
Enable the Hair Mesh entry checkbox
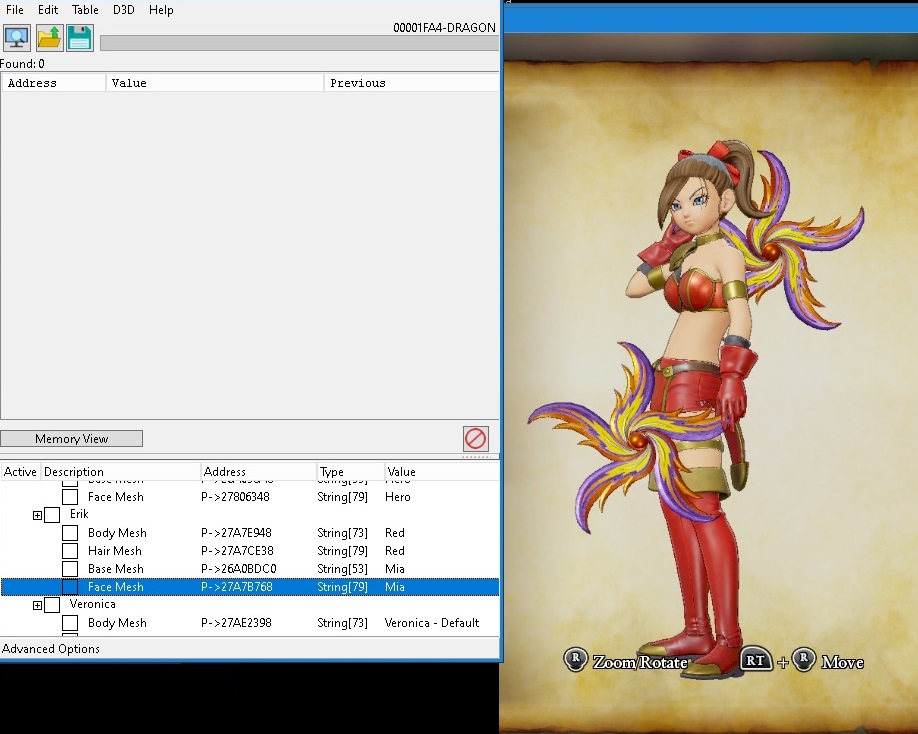tap(70, 551)
